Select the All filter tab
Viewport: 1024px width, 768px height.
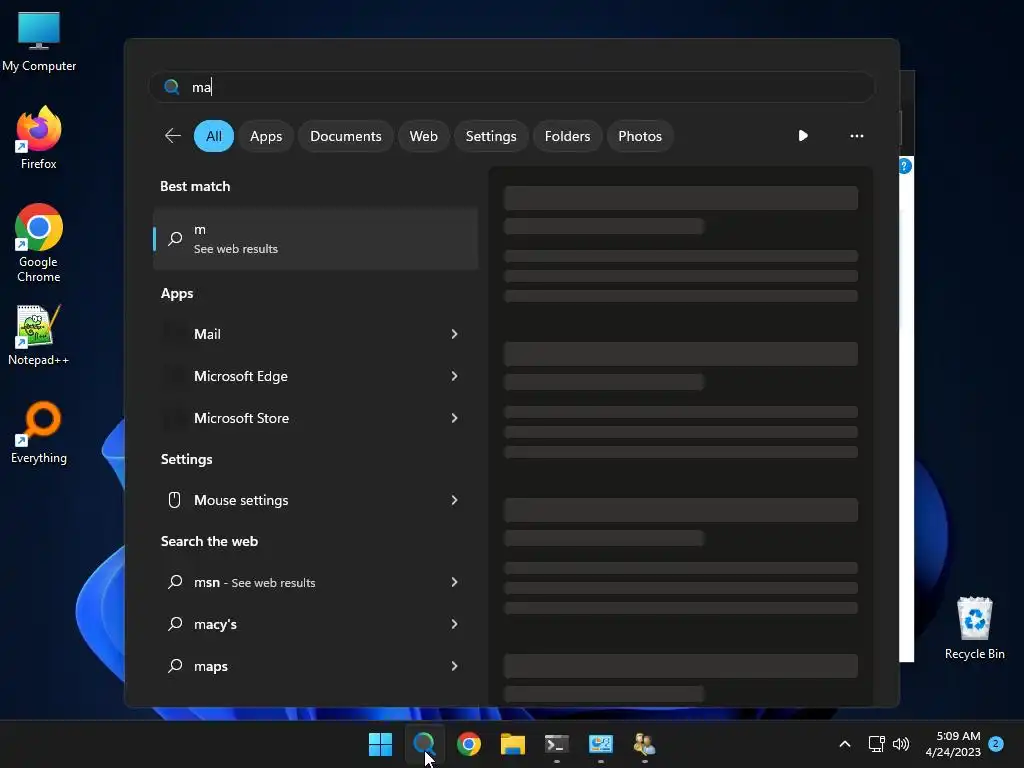point(214,136)
